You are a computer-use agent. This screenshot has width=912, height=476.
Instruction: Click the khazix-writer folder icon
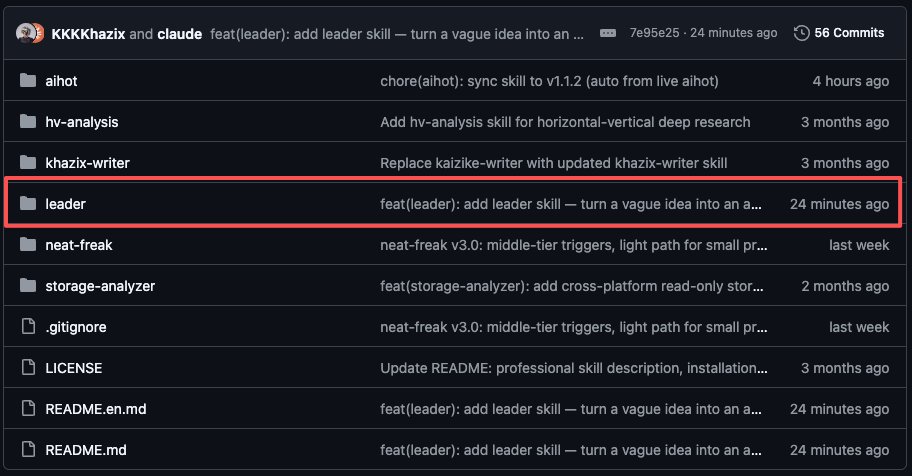[x=28, y=162]
